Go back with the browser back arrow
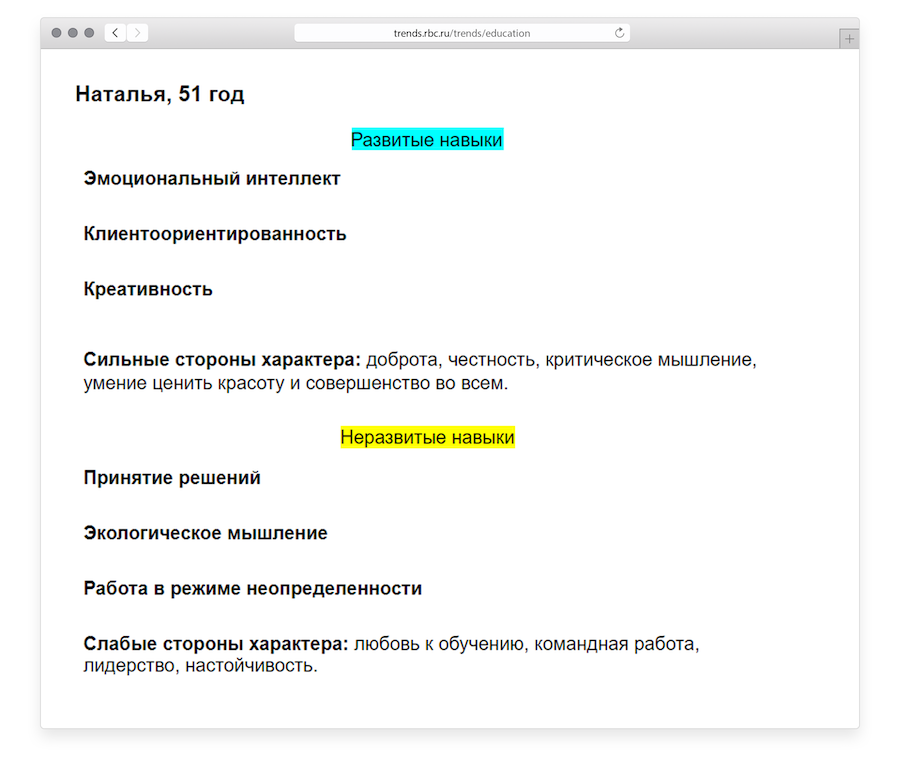This screenshot has height=761, width=900. click(x=115, y=33)
